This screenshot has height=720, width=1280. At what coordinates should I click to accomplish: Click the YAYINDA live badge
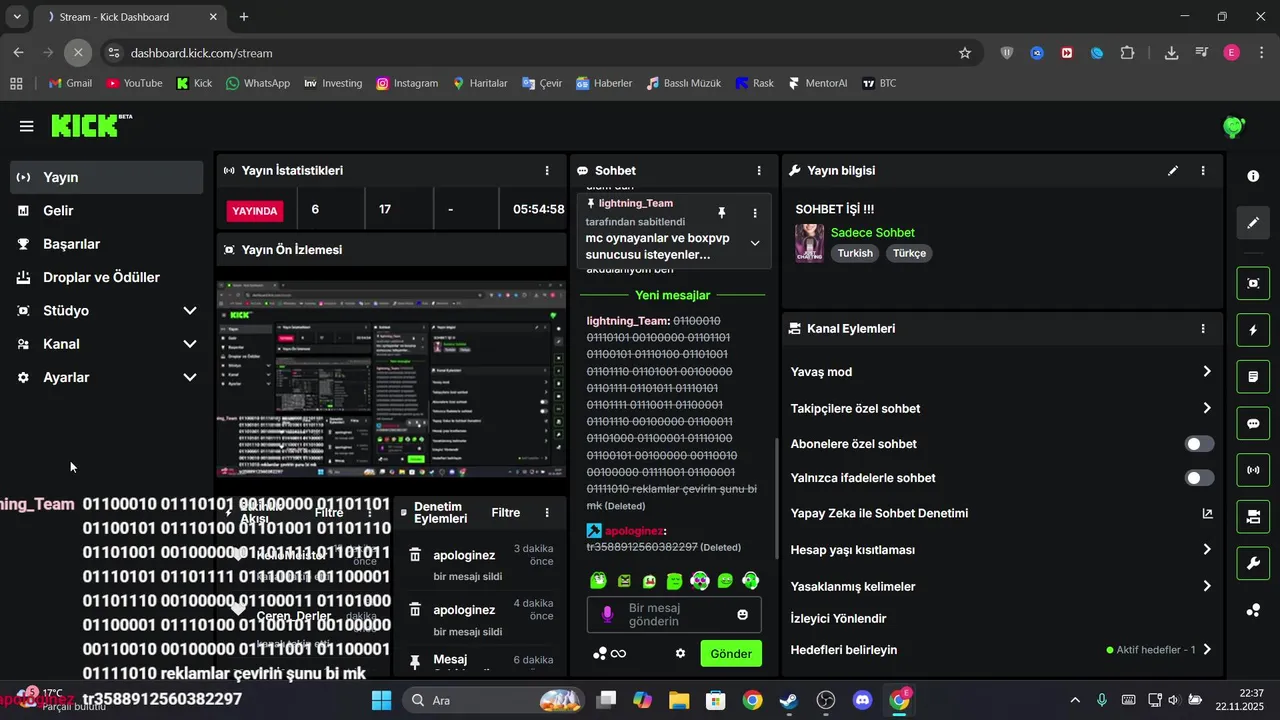tap(255, 211)
